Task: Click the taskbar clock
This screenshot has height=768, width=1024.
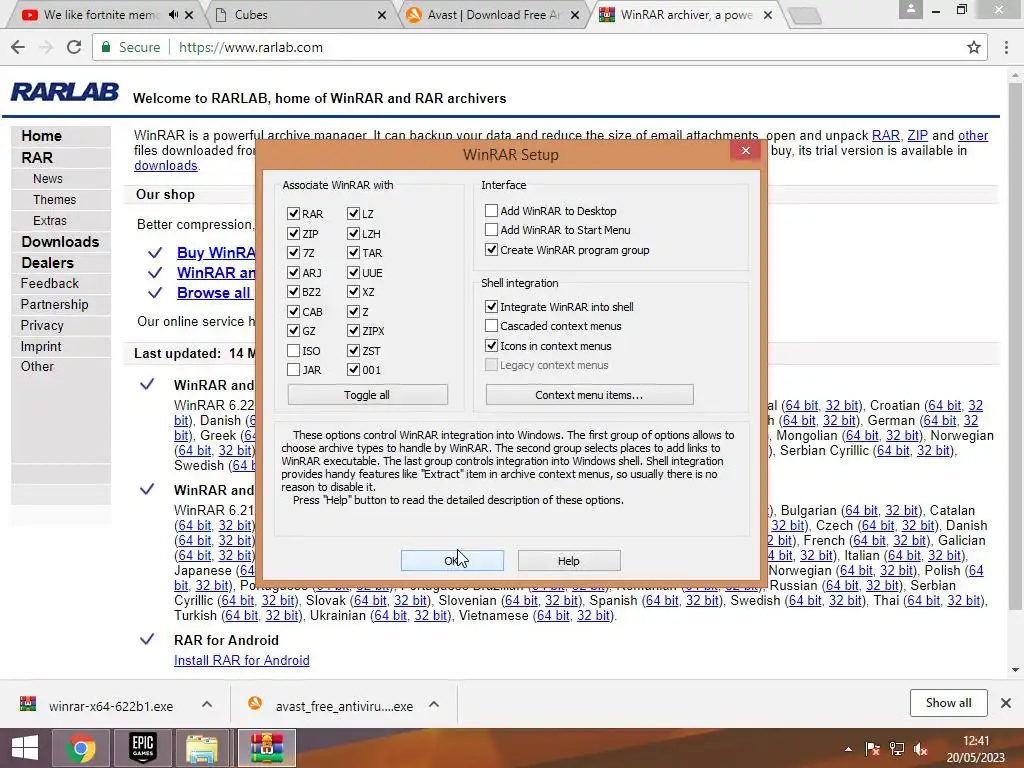Action: click(x=976, y=749)
